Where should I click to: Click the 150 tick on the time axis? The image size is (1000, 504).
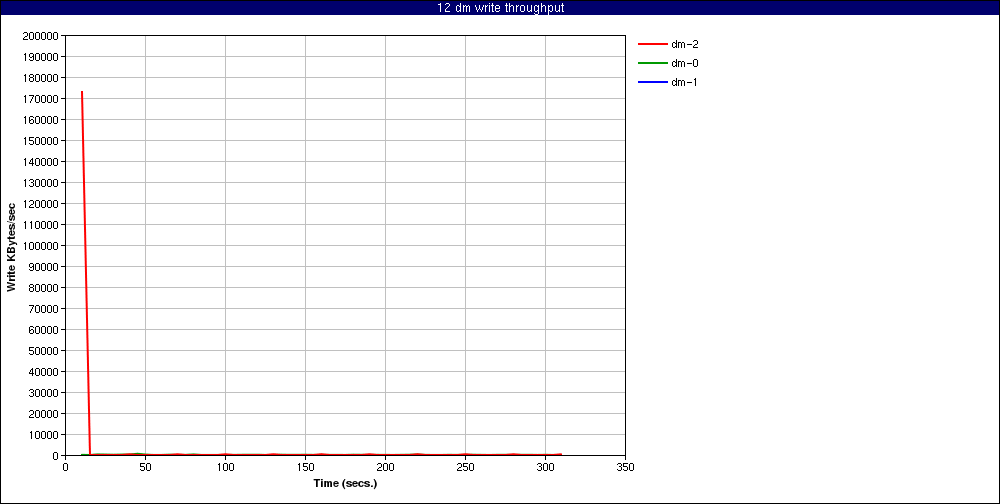(x=305, y=466)
